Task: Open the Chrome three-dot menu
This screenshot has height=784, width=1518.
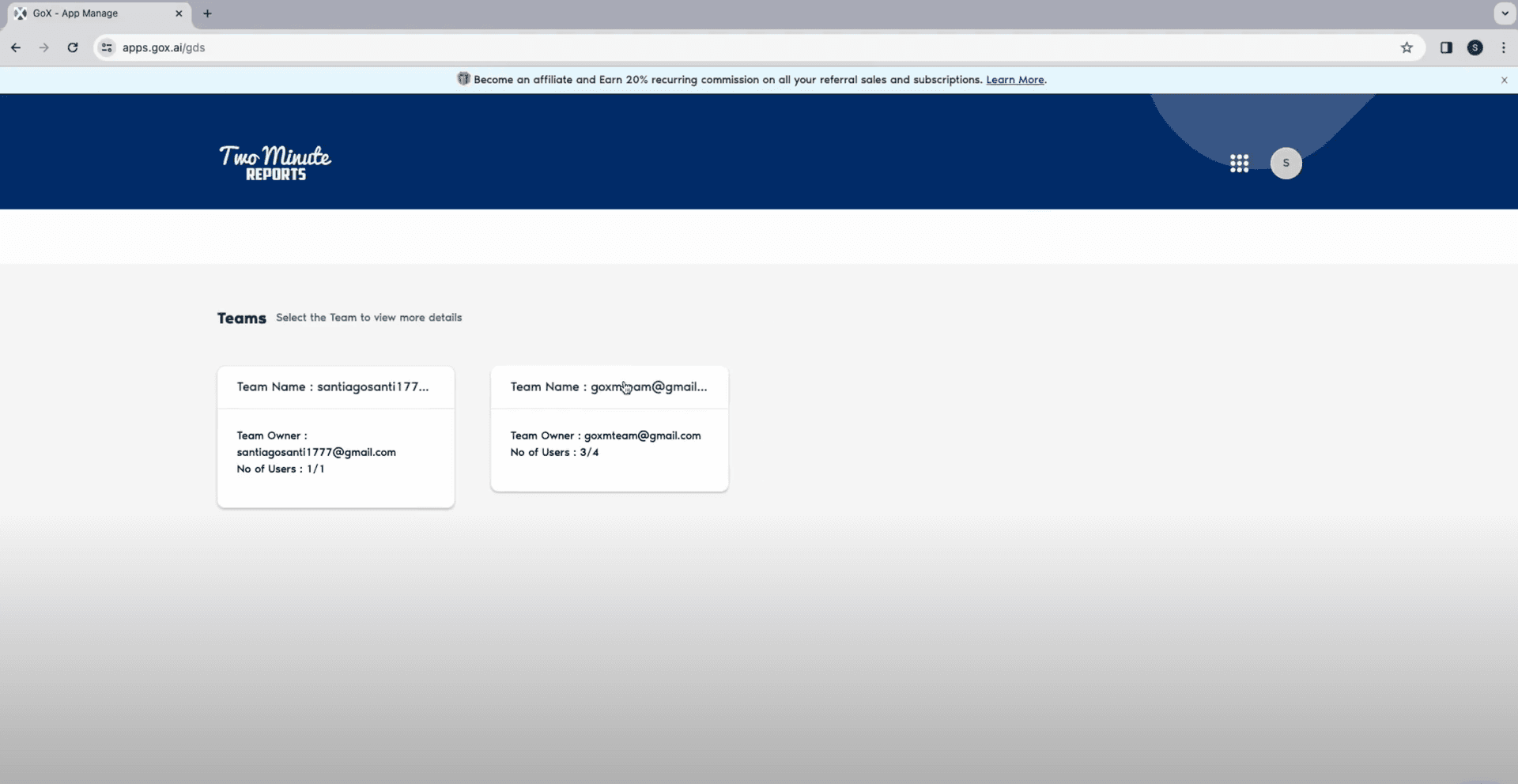Action: point(1503,47)
